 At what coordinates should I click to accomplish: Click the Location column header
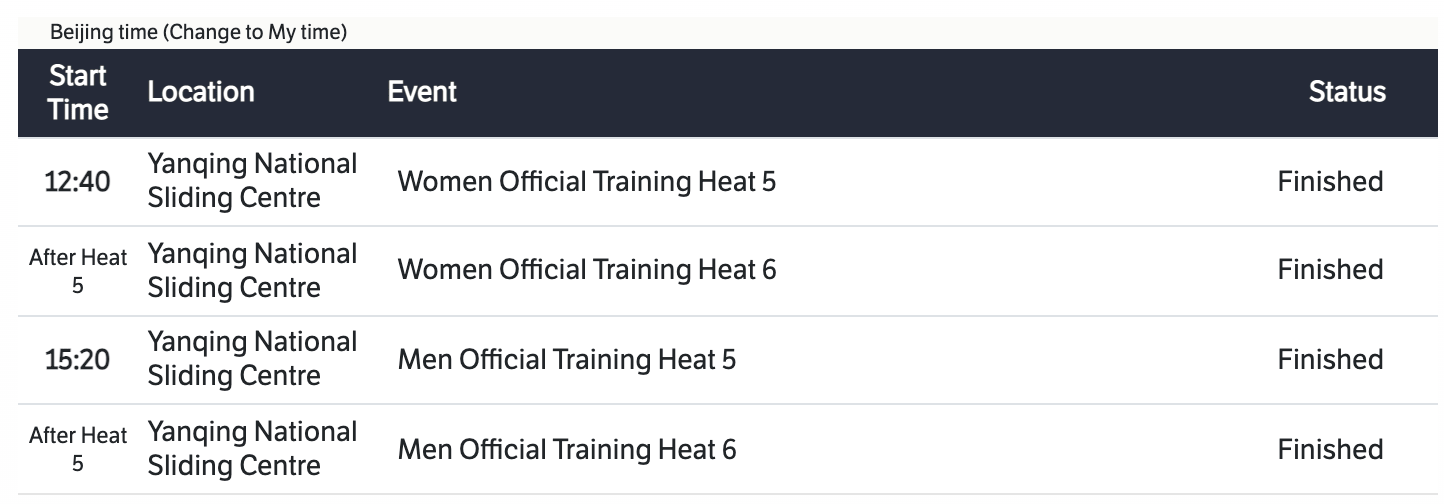(x=200, y=93)
